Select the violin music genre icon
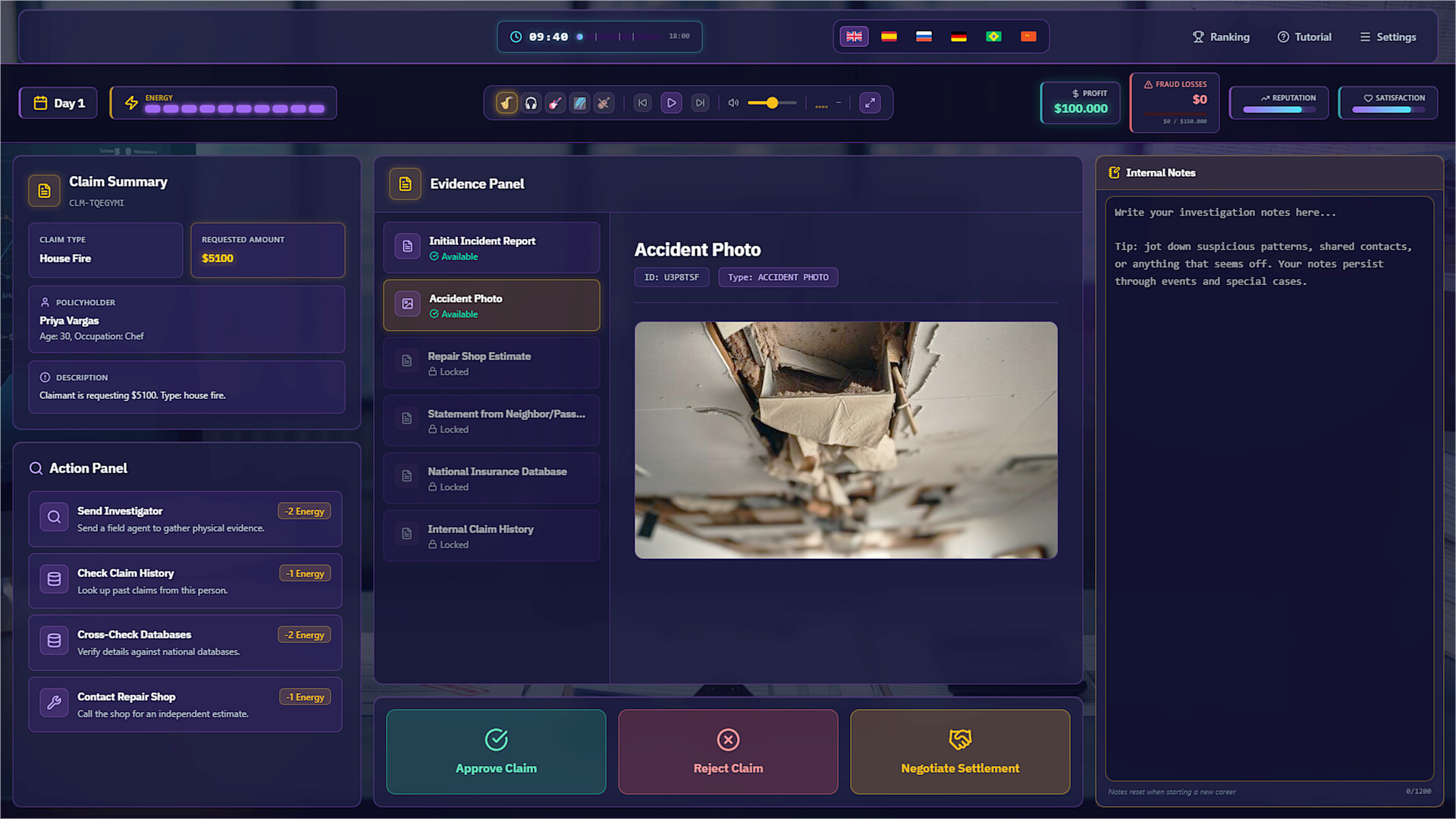This screenshot has height=819, width=1456. pos(604,103)
